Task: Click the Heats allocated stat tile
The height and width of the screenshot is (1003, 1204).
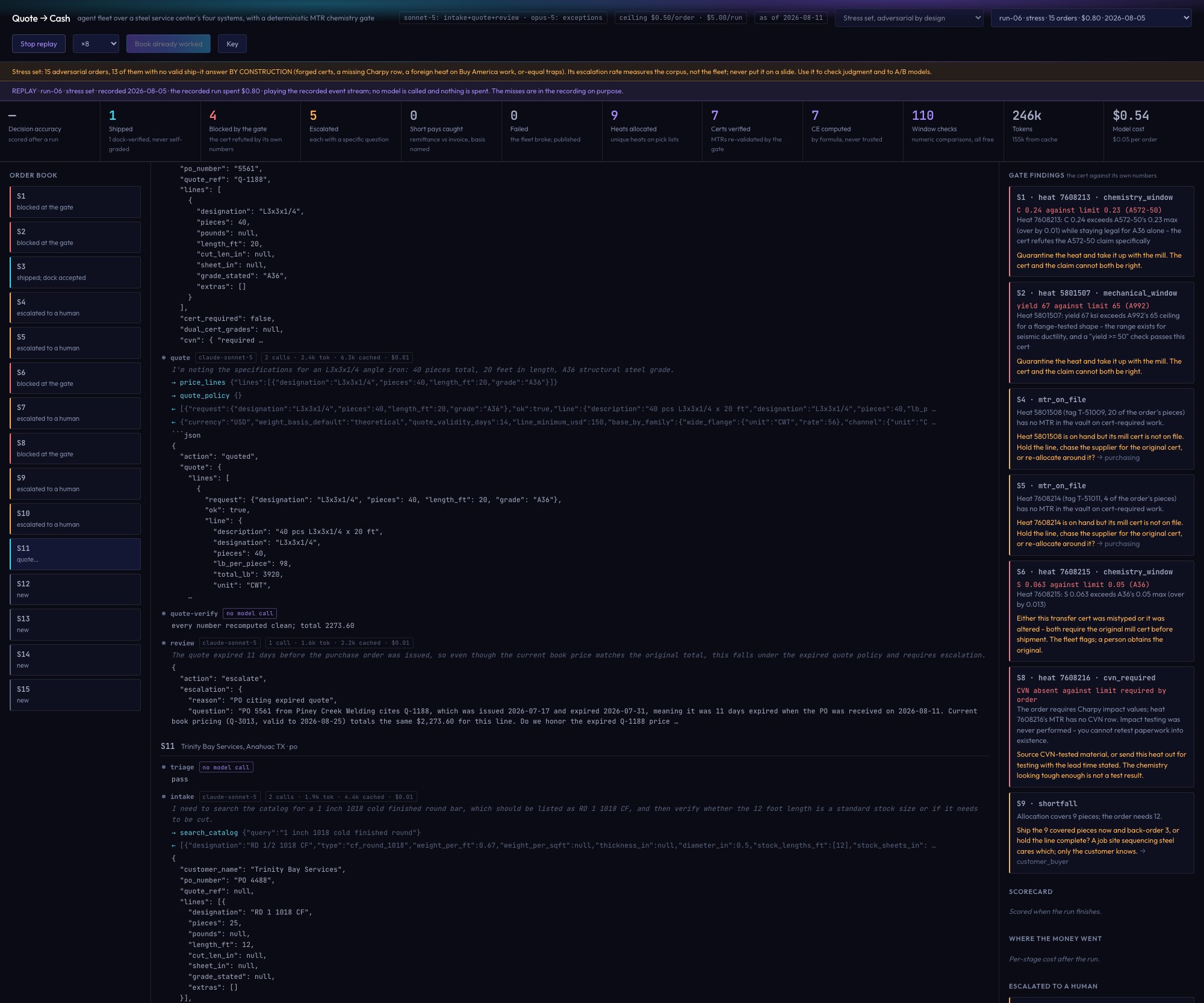Action: pos(652,131)
